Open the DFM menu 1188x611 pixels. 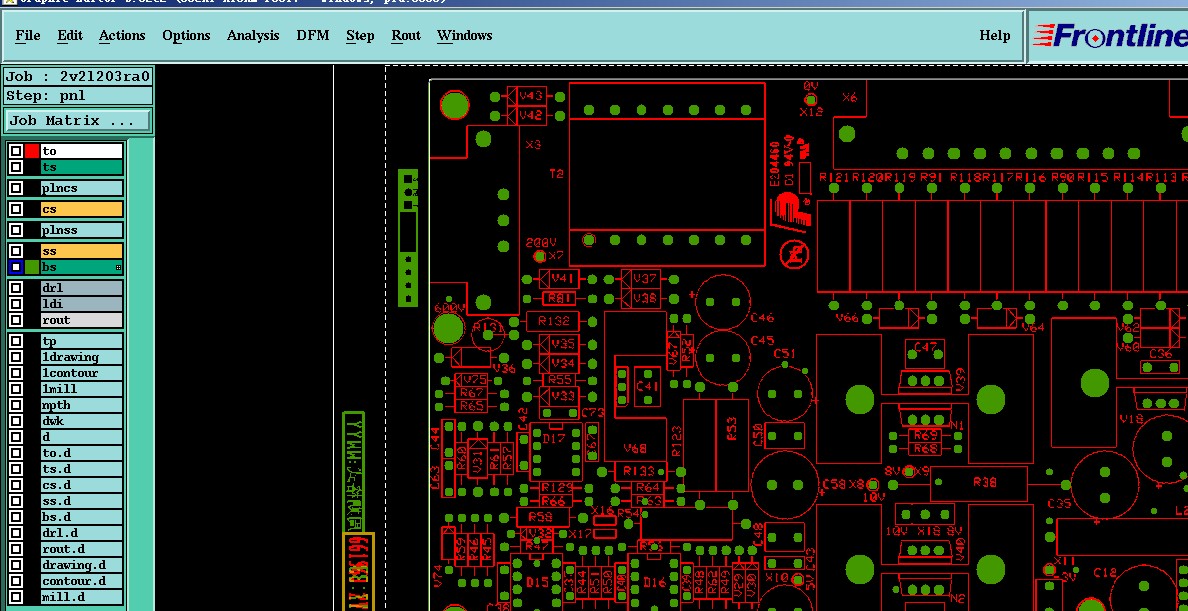pos(313,36)
